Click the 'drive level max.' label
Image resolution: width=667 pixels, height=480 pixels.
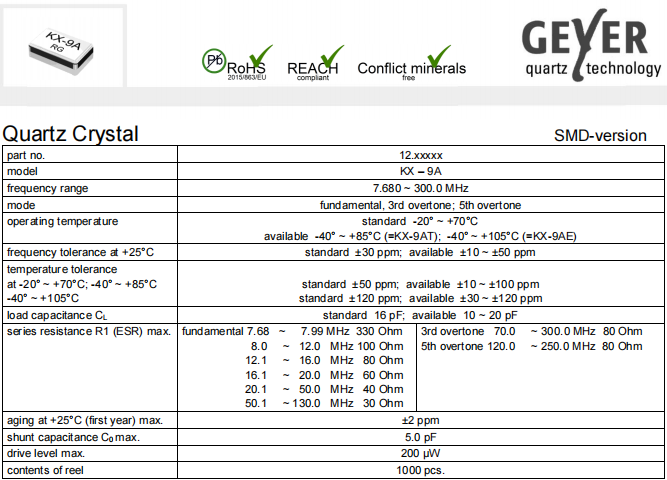[46, 454]
